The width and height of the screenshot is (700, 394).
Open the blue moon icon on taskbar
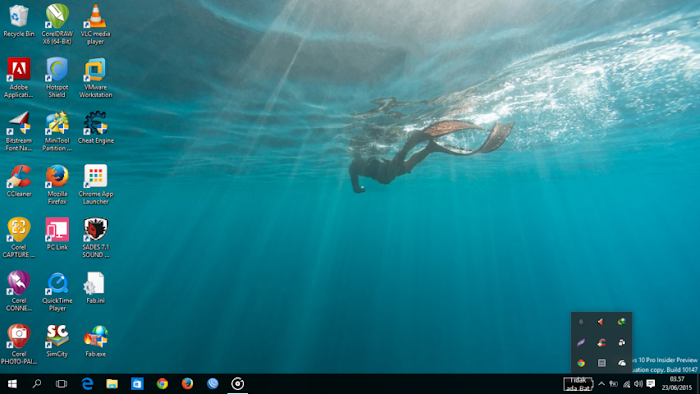point(212,384)
